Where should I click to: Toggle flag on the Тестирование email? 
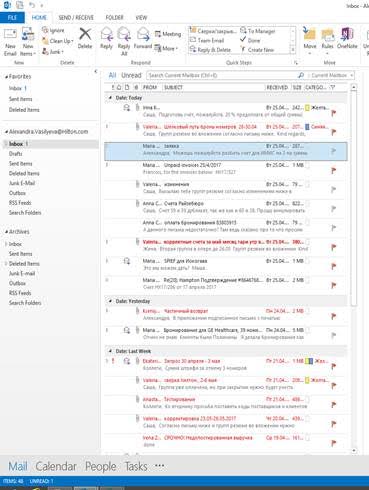click(333, 405)
